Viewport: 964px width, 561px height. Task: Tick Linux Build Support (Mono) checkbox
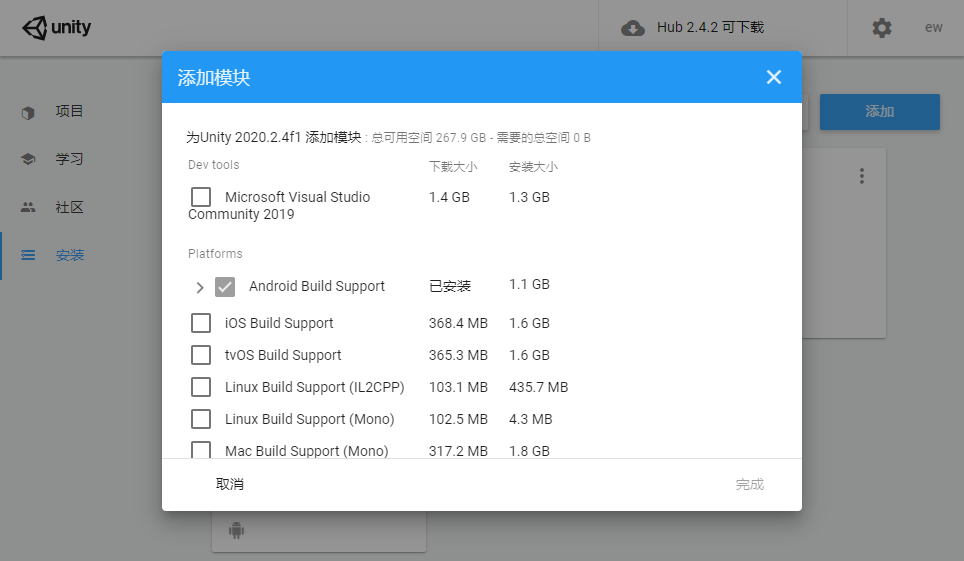tap(201, 419)
